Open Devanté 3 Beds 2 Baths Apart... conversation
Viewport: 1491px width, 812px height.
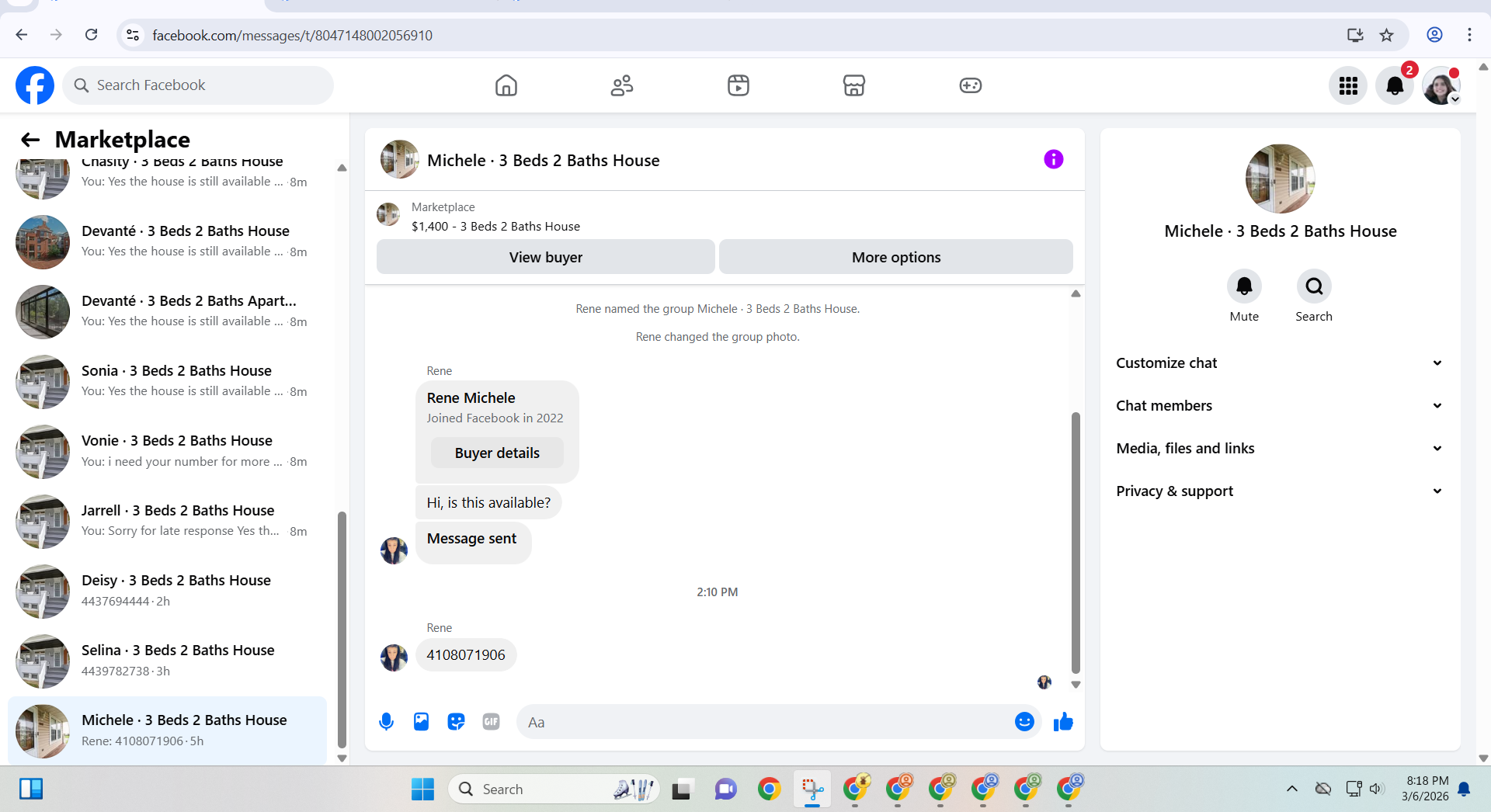coord(167,312)
